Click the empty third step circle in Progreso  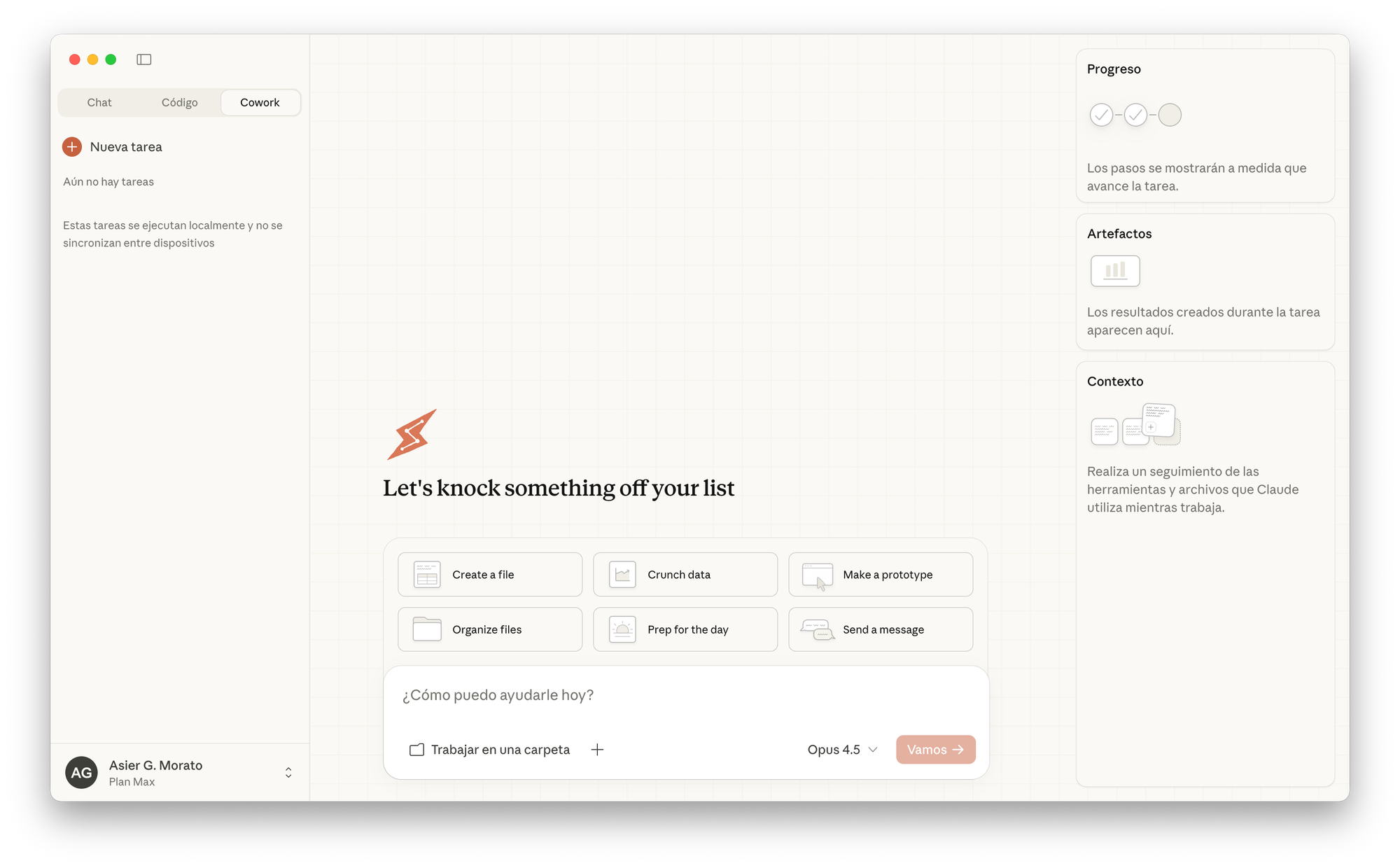[x=1170, y=115]
